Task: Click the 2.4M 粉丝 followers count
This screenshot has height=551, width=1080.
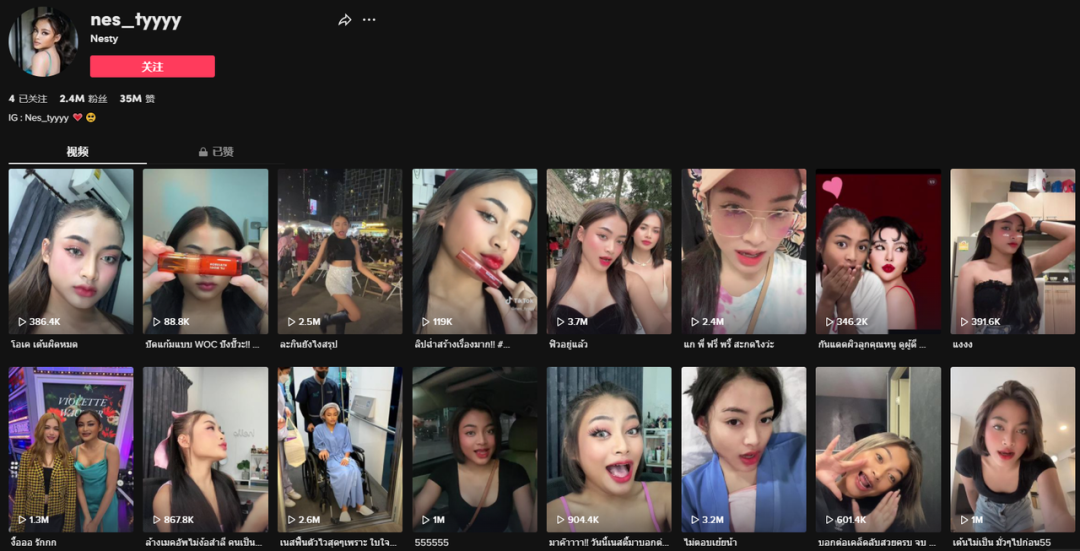Action: coord(83,99)
